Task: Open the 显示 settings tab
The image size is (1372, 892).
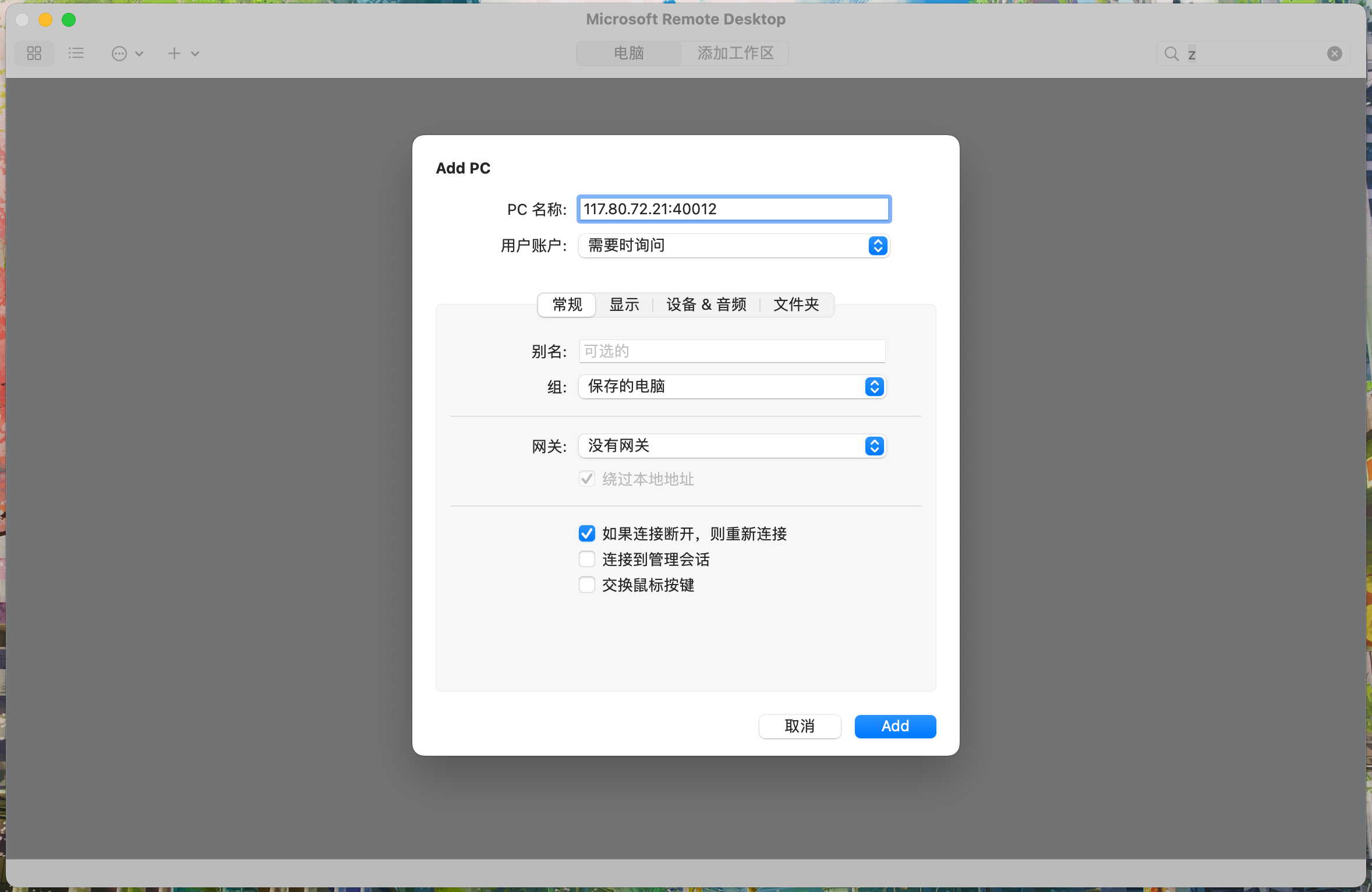Action: click(624, 305)
